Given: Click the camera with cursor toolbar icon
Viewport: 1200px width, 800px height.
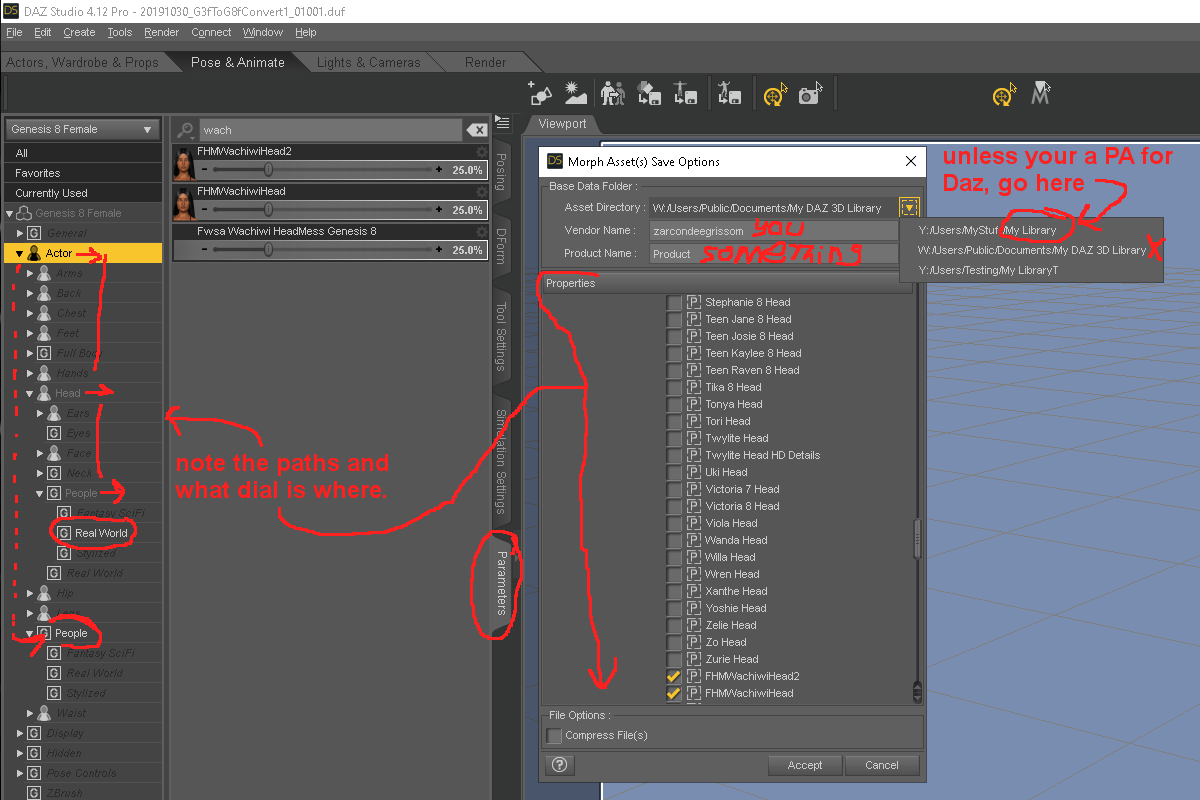Looking at the screenshot, I should point(809,95).
